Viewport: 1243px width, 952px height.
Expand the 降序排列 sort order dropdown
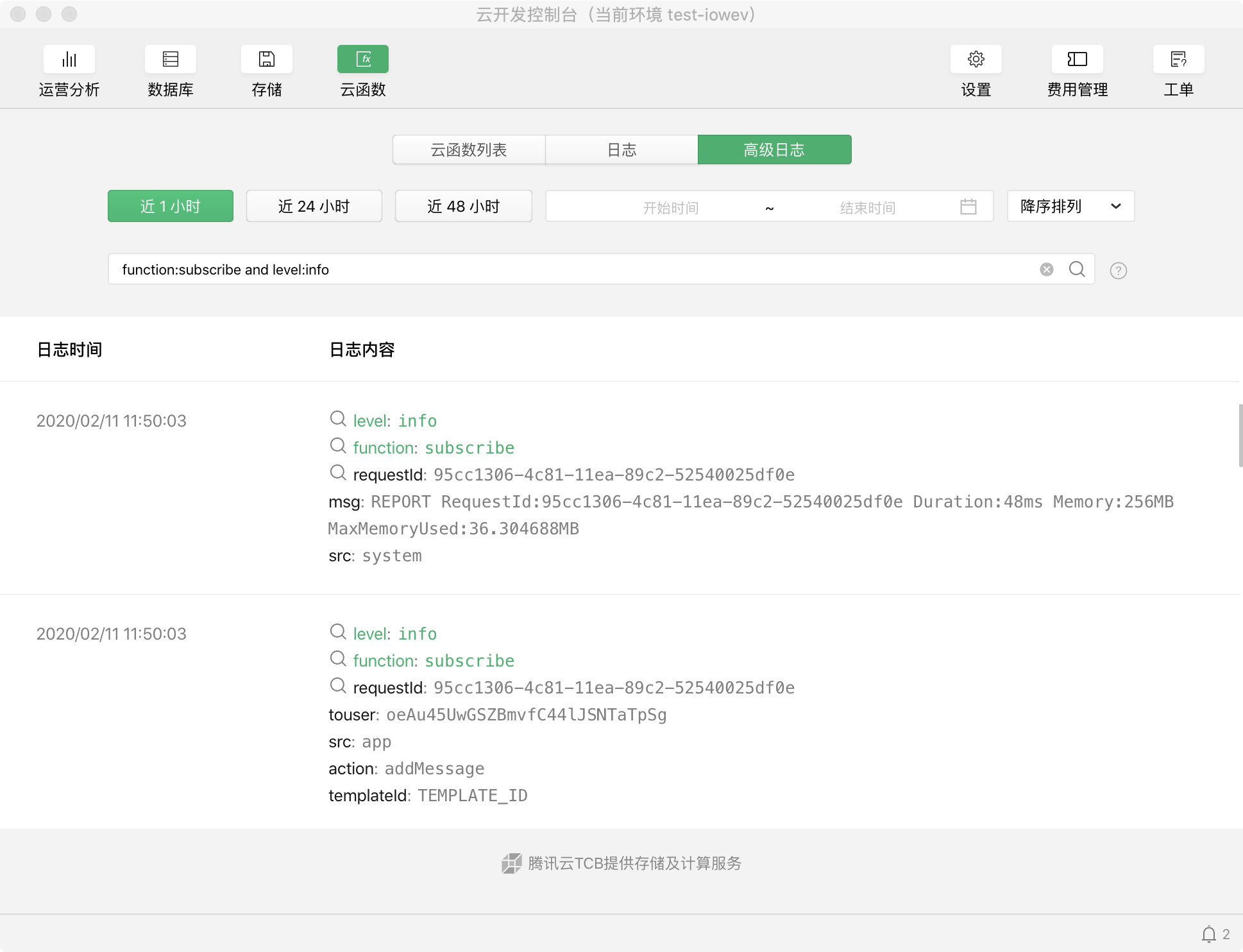[1070, 206]
